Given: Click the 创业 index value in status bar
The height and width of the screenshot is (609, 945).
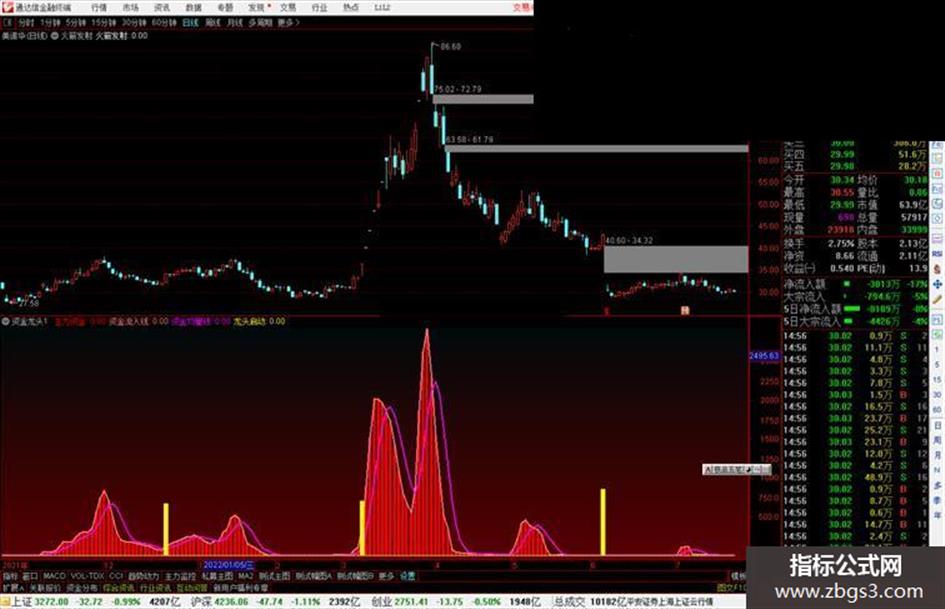Looking at the screenshot, I should (x=412, y=602).
